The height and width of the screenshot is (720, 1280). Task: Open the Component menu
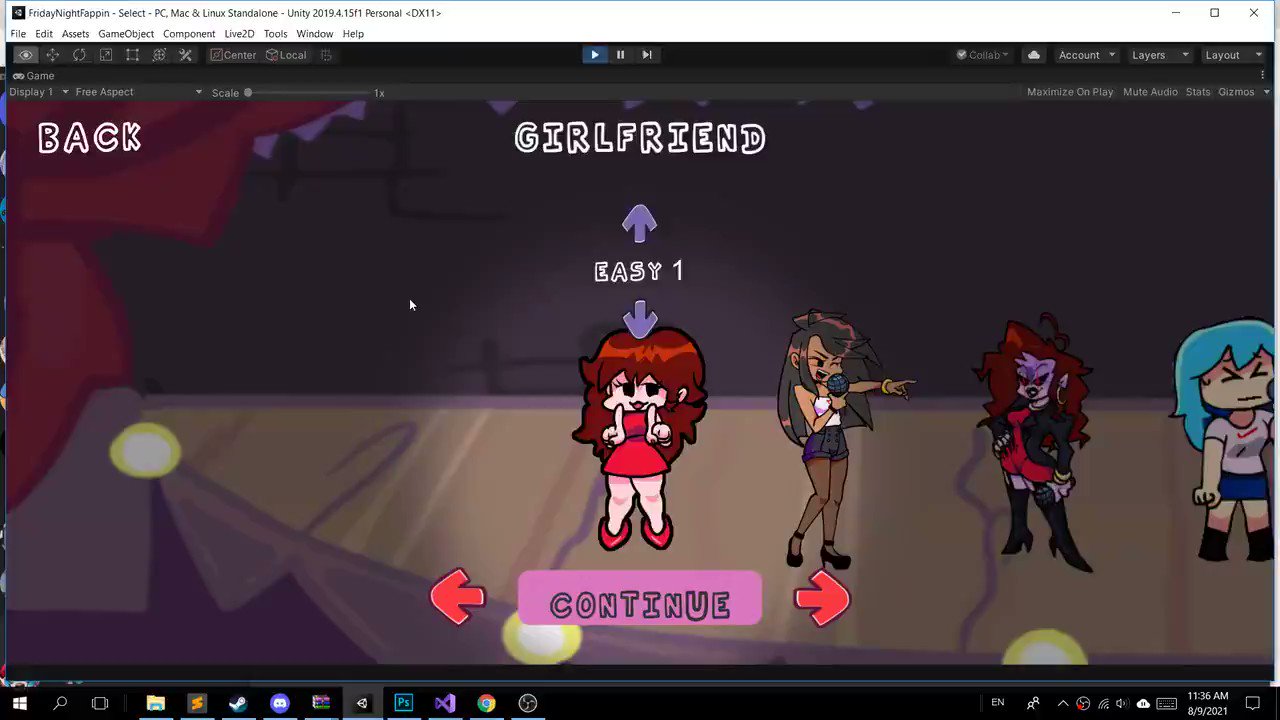coord(189,34)
